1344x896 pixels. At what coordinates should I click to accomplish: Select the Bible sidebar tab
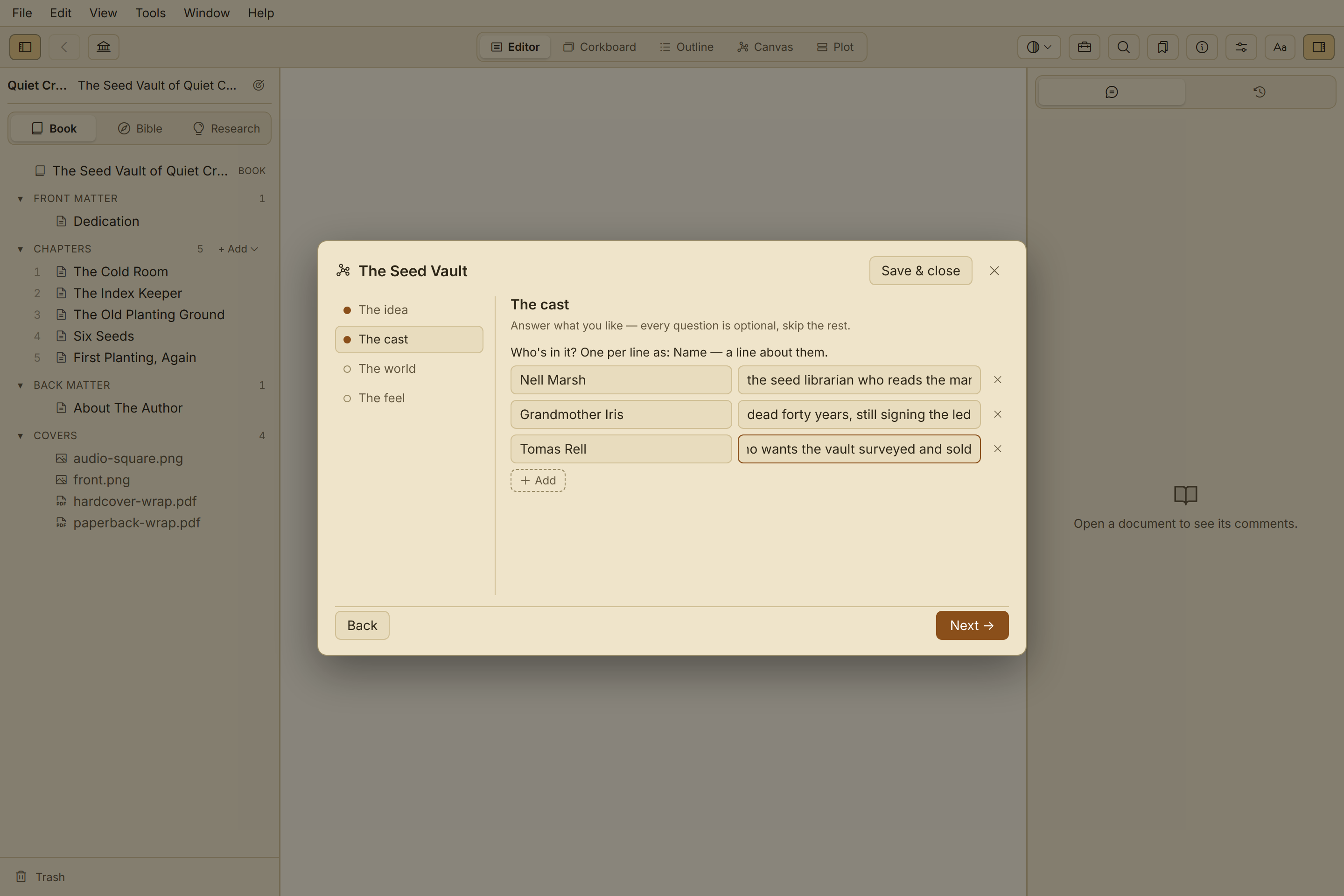[x=140, y=129]
